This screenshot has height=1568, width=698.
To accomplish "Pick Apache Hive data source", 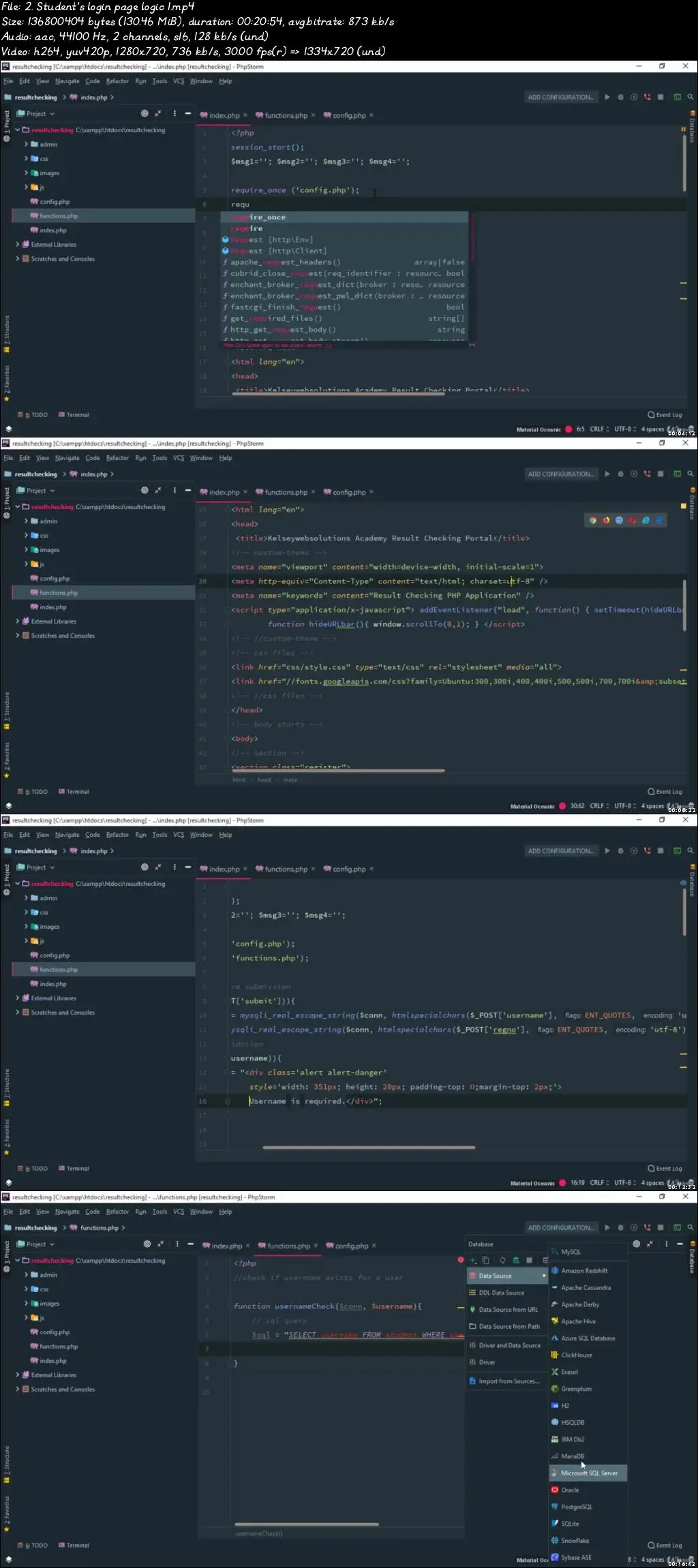I will tap(588, 1321).
